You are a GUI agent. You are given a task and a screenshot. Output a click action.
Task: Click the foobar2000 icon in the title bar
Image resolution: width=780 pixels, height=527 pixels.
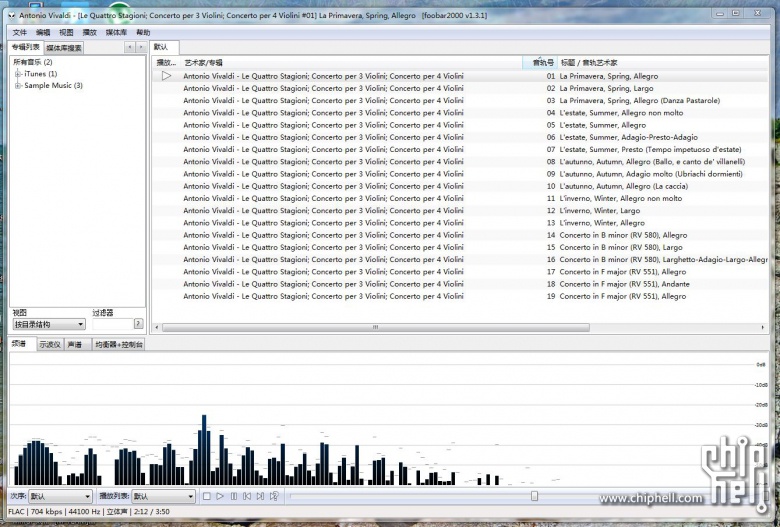coord(12,15)
